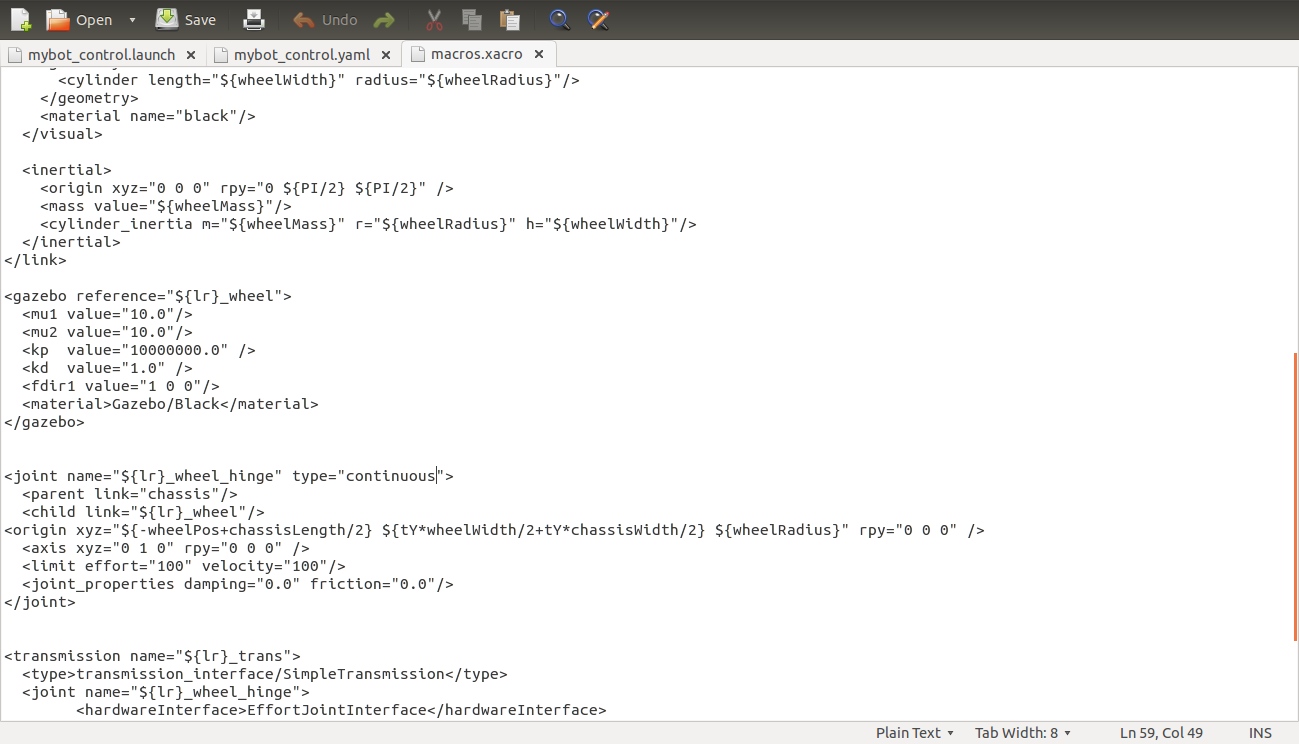
Task: Click the closing </gazebo> tag
Action: click(44, 422)
